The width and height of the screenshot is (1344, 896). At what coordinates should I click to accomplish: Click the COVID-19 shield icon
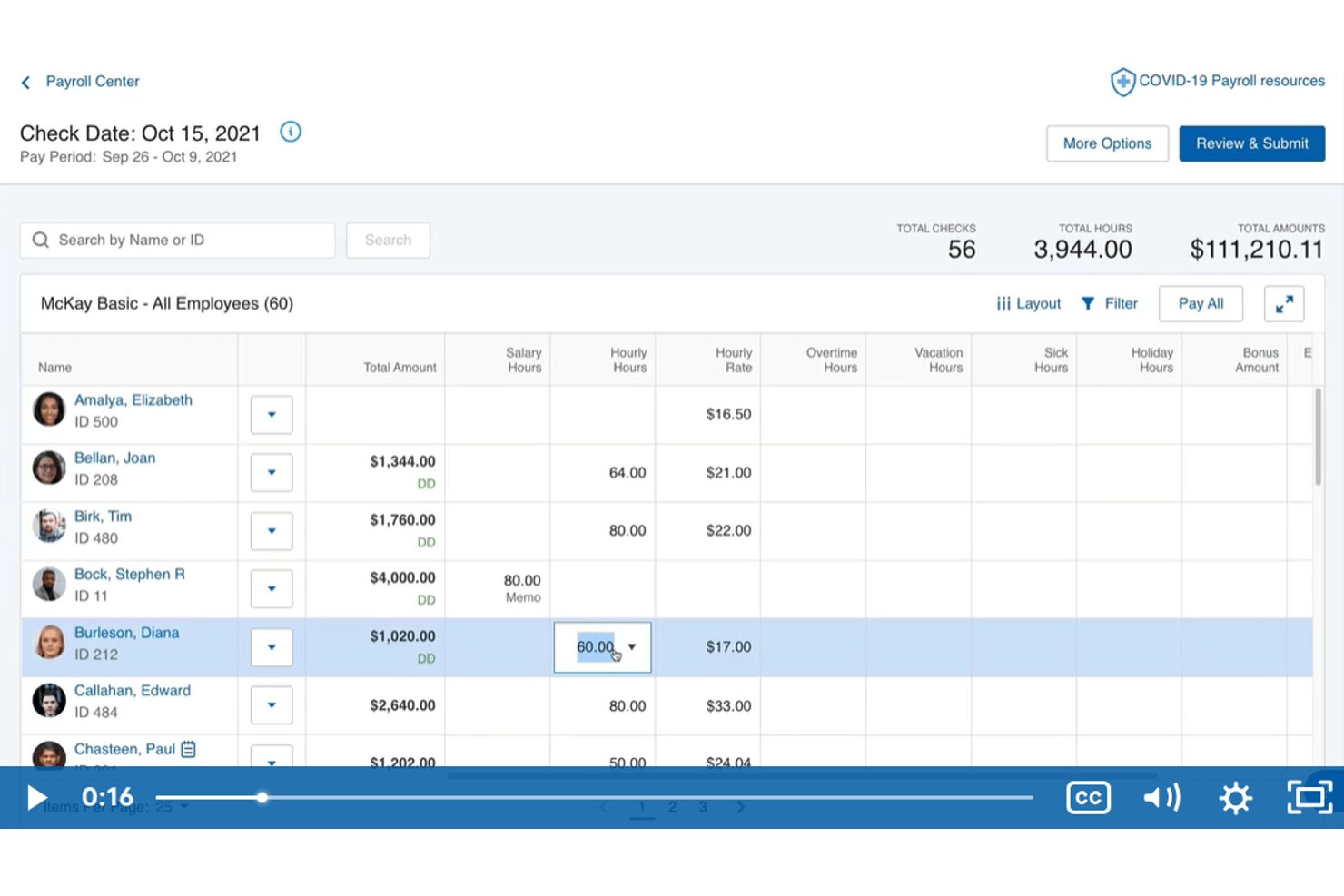point(1122,82)
